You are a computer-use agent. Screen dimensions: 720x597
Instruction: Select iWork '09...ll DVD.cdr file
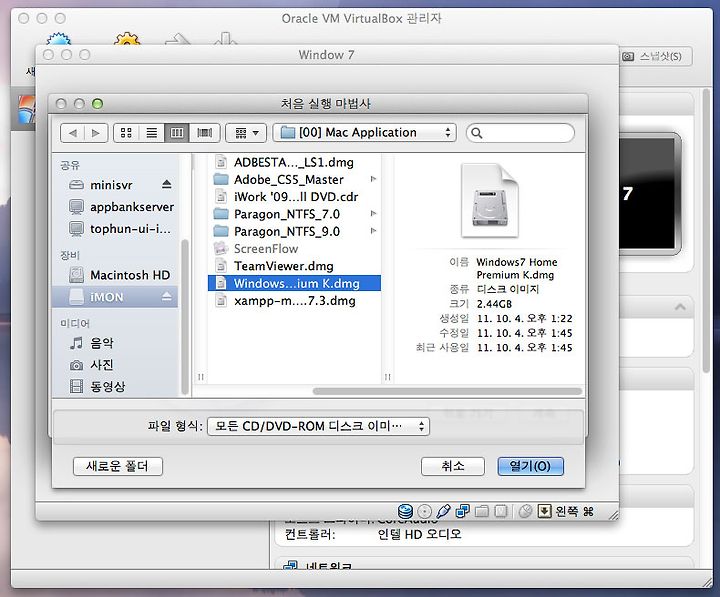click(294, 197)
